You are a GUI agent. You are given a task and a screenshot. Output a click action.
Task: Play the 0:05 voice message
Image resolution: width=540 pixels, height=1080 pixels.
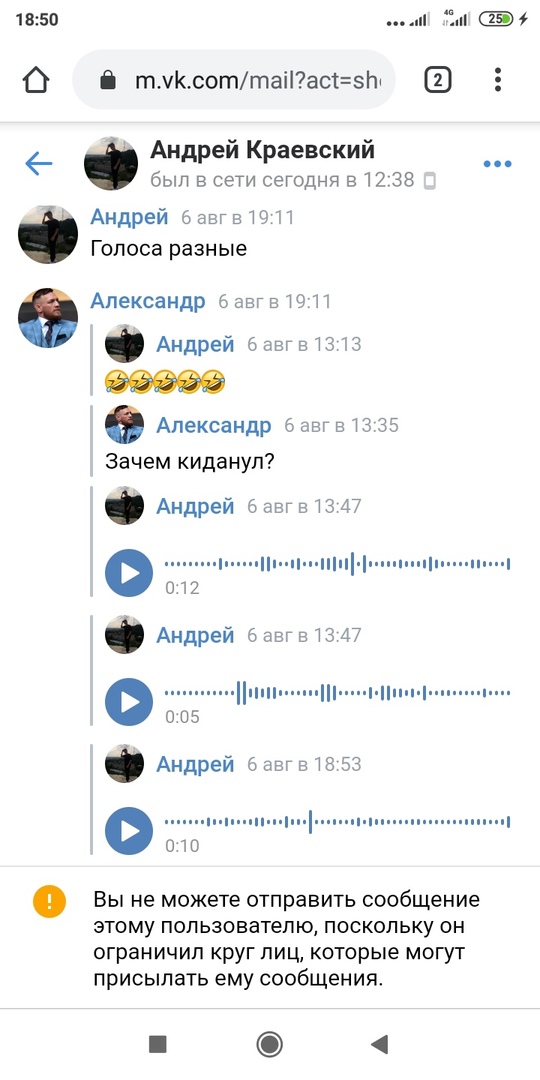tap(129, 702)
